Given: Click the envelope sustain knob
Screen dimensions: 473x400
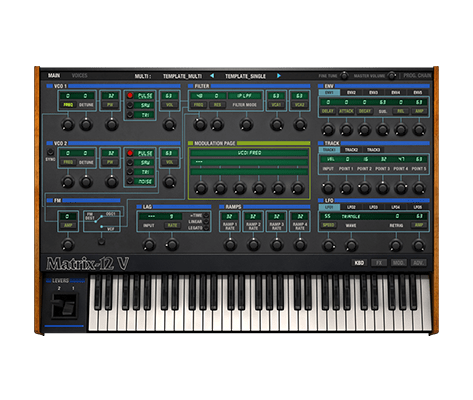Looking at the screenshot, I should click(383, 129).
